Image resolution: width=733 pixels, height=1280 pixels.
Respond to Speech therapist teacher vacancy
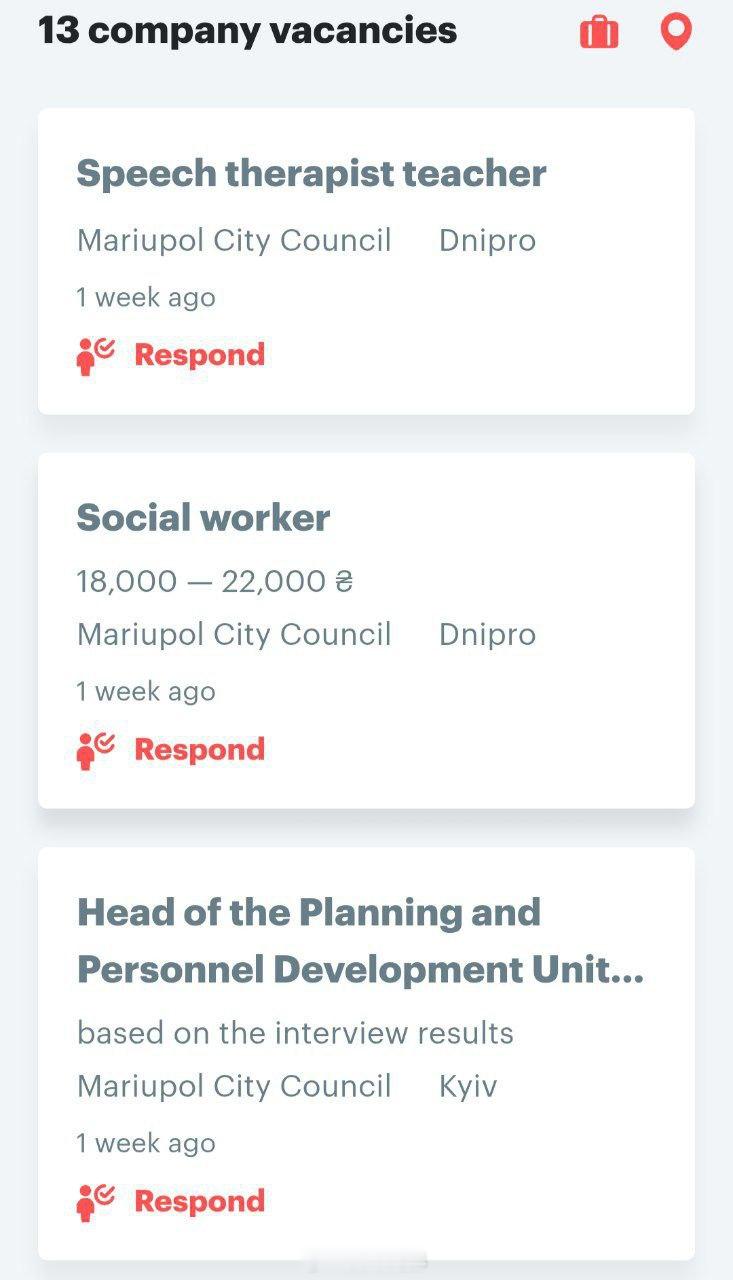199,355
